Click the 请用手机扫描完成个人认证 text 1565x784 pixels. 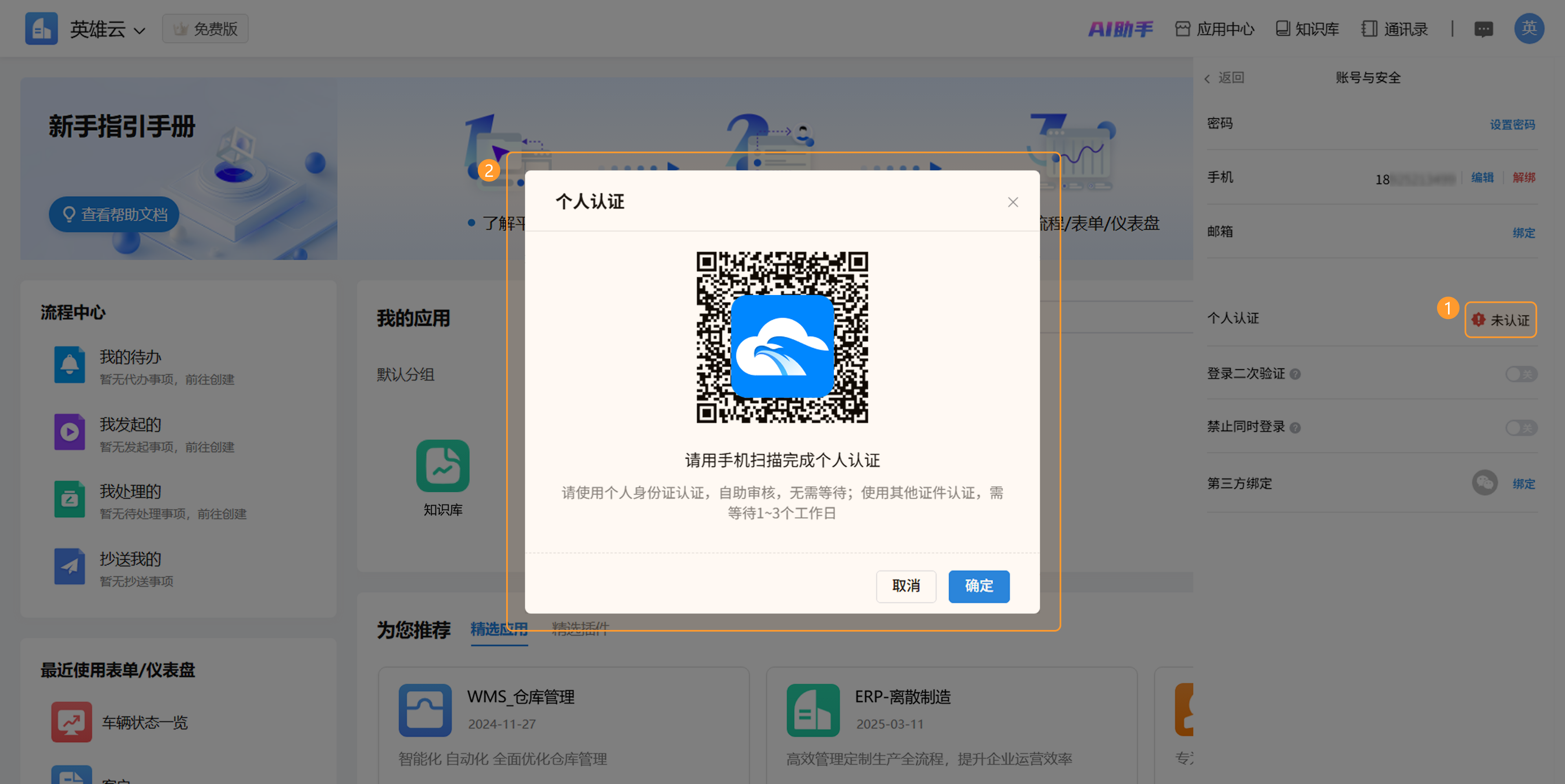coord(782,460)
